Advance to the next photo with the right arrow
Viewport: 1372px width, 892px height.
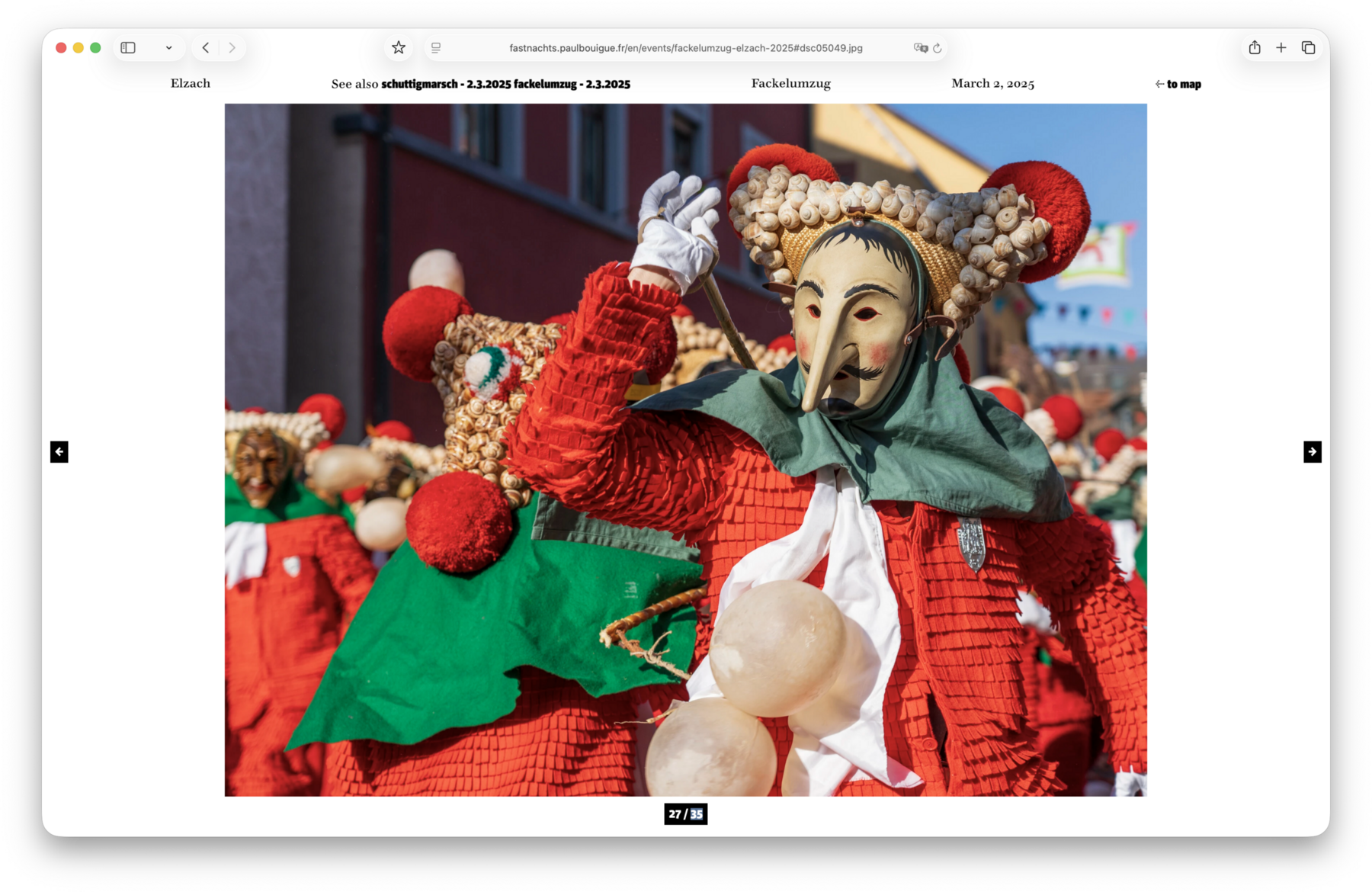(x=1312, y=452)
